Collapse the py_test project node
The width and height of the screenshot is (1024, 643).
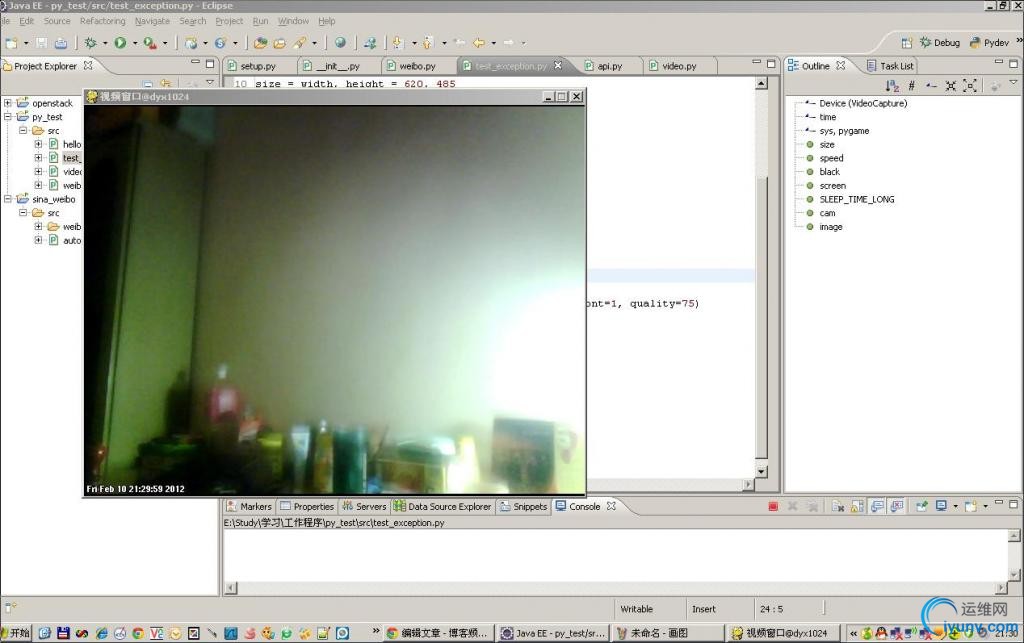(8, 117)
